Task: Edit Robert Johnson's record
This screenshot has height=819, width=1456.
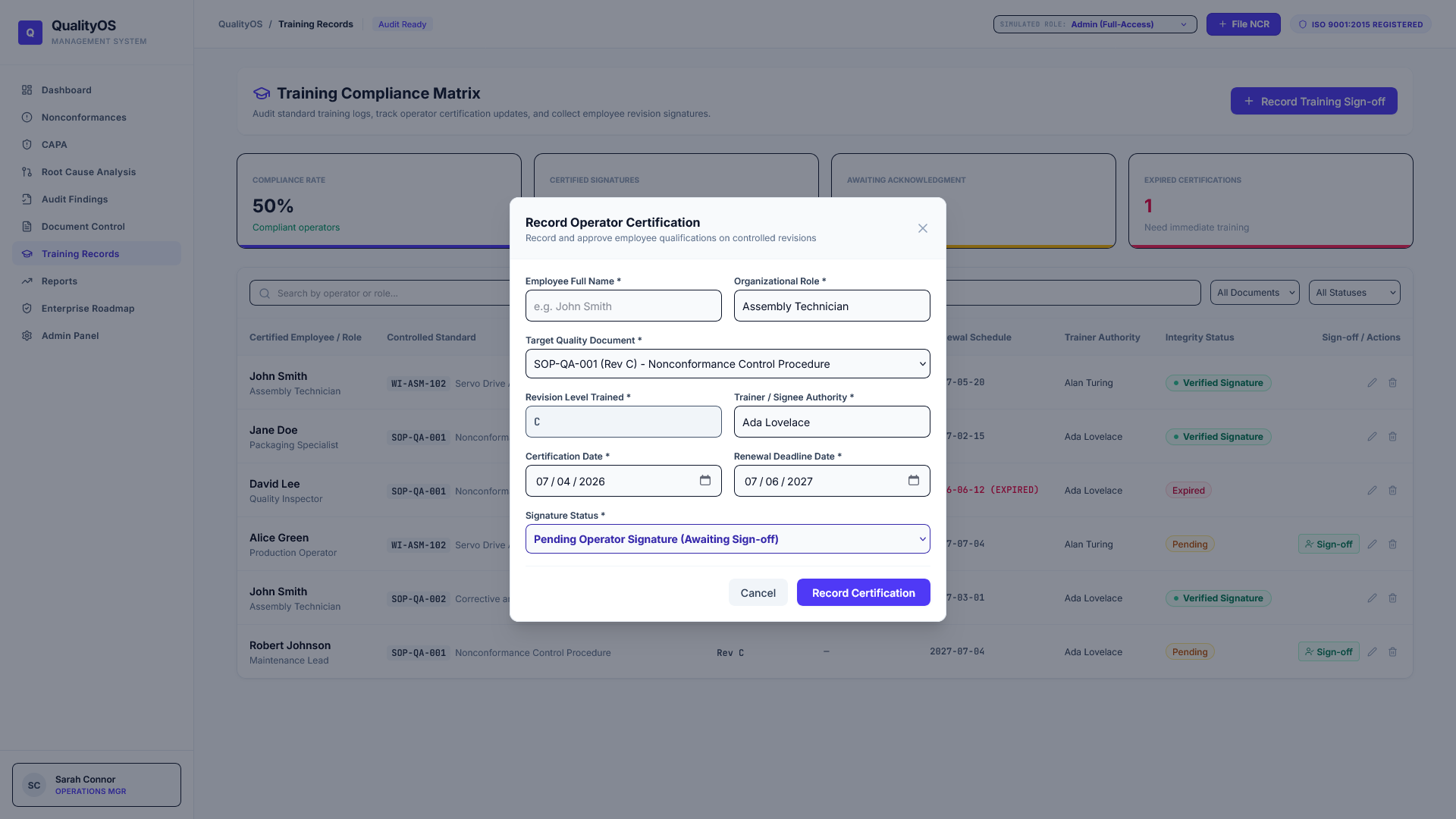Action: point(1372,651)
